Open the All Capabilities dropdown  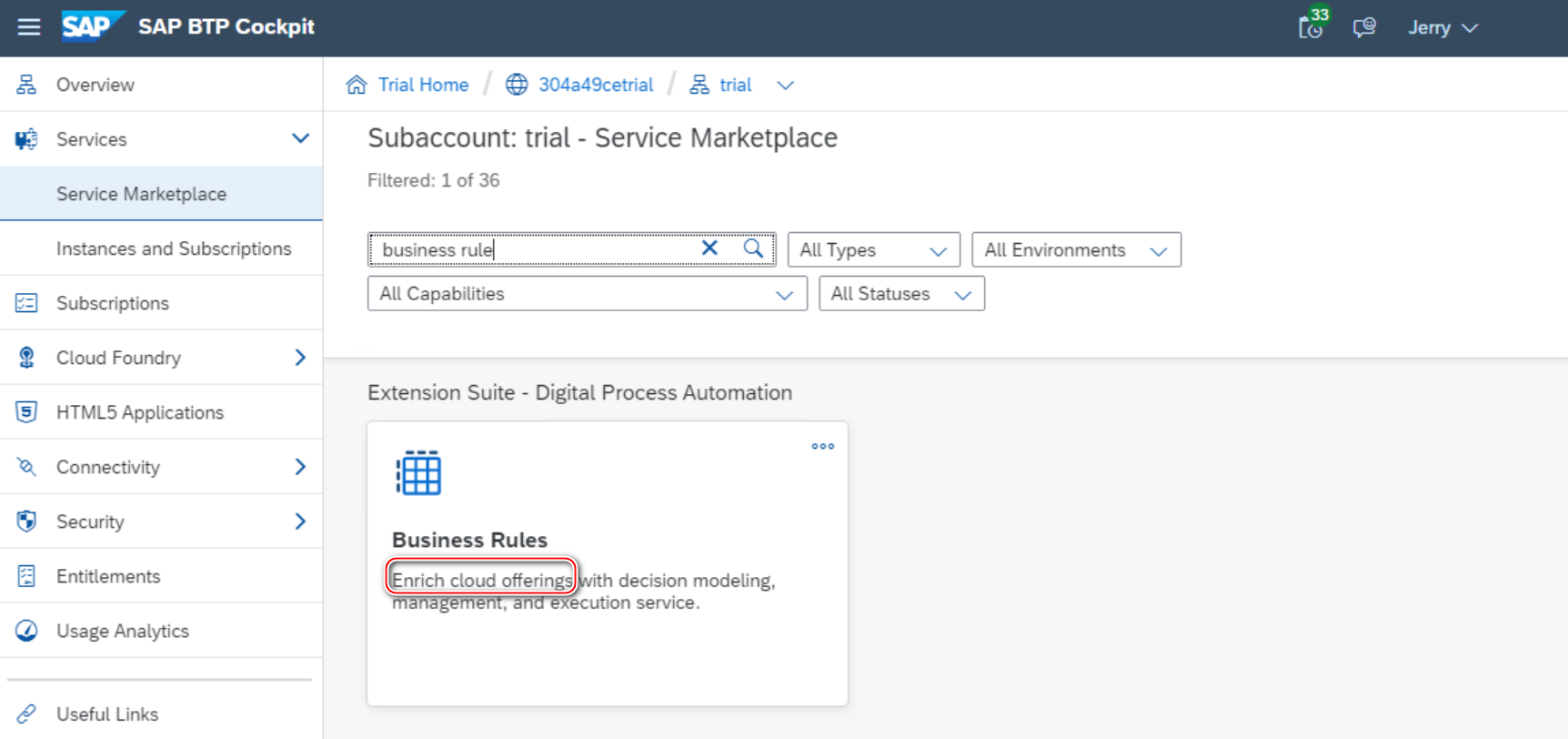tap(587, 294)
